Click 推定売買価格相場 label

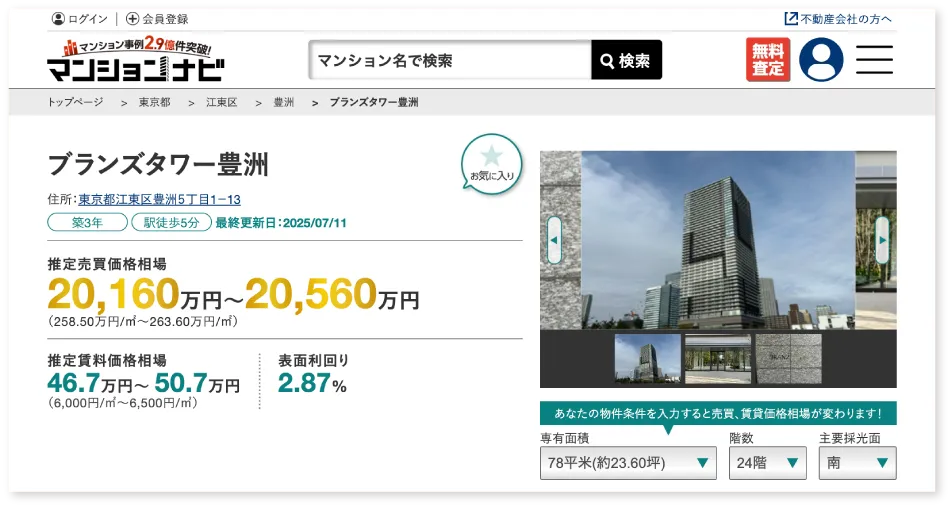107,264
